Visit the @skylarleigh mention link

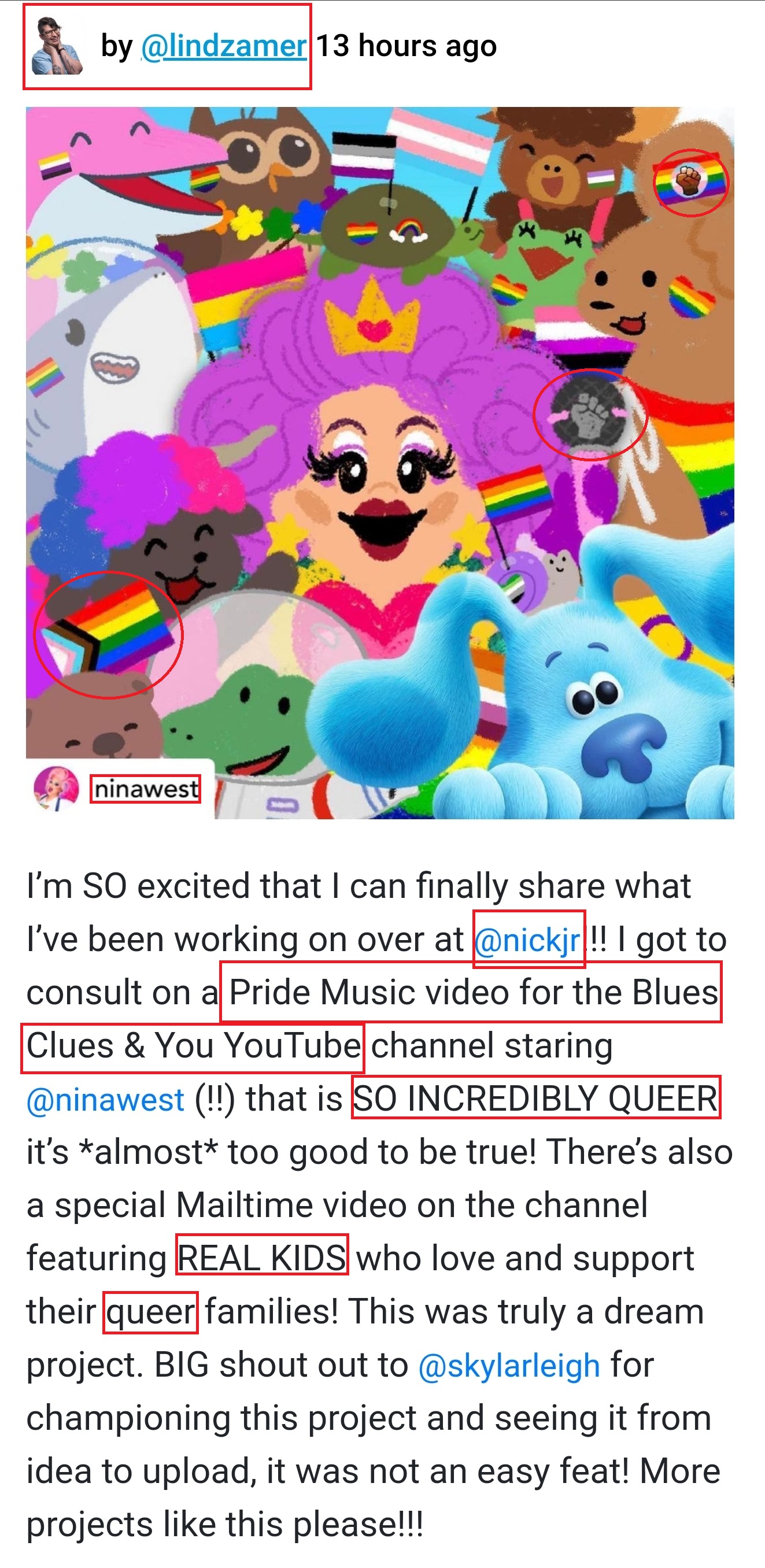509,1364
